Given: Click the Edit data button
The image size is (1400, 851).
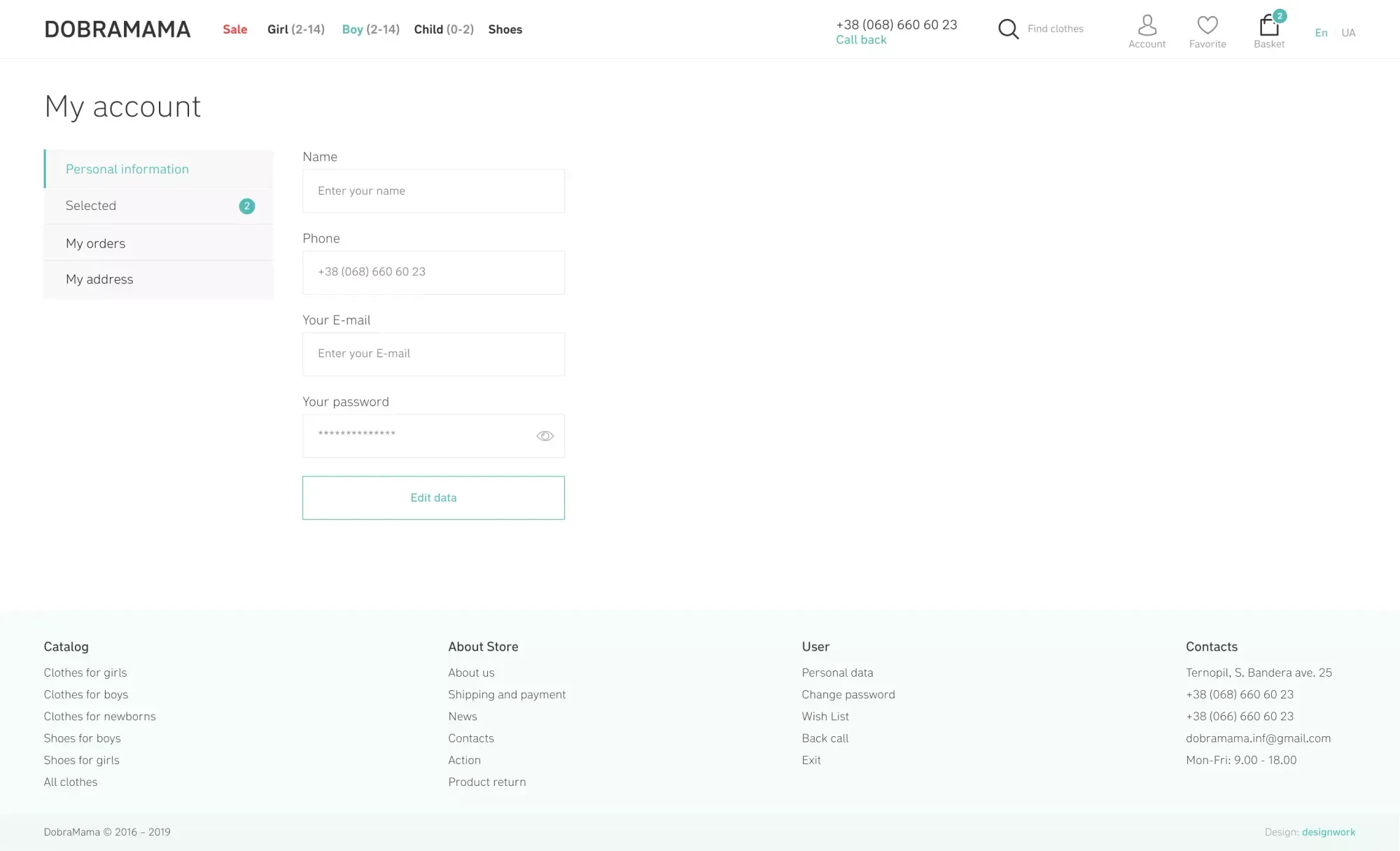Looking at the screenshot, I should 433,498.
